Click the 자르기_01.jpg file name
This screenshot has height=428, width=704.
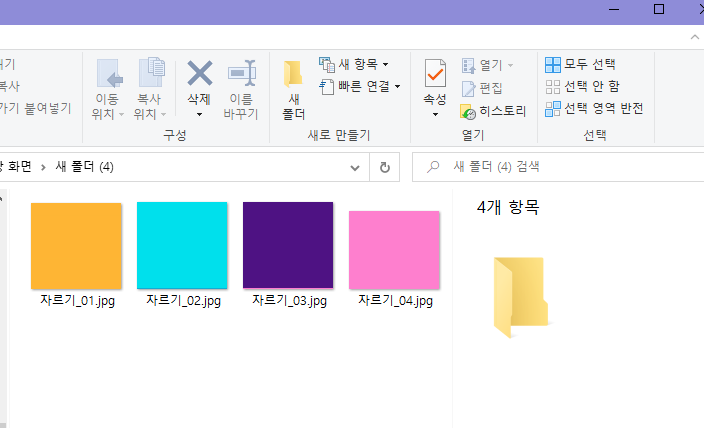77,300
